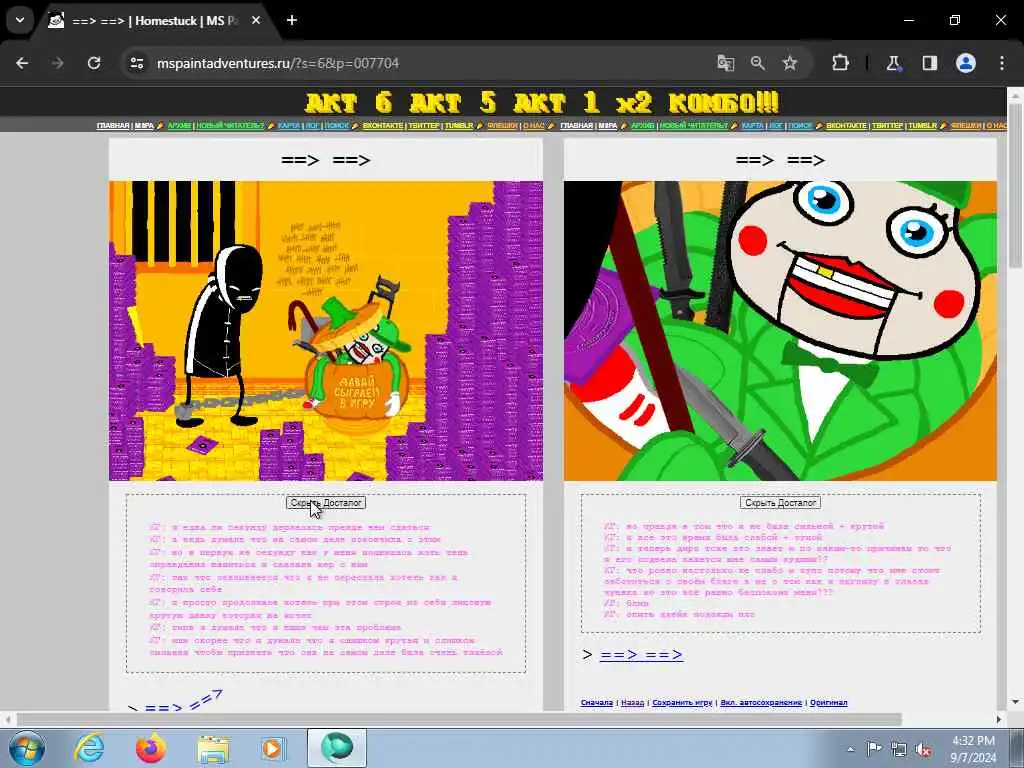The image size is (1024, 768).
Task: Open ВКОНТАКТЕ link above the left panel
Action: [383, 125]
